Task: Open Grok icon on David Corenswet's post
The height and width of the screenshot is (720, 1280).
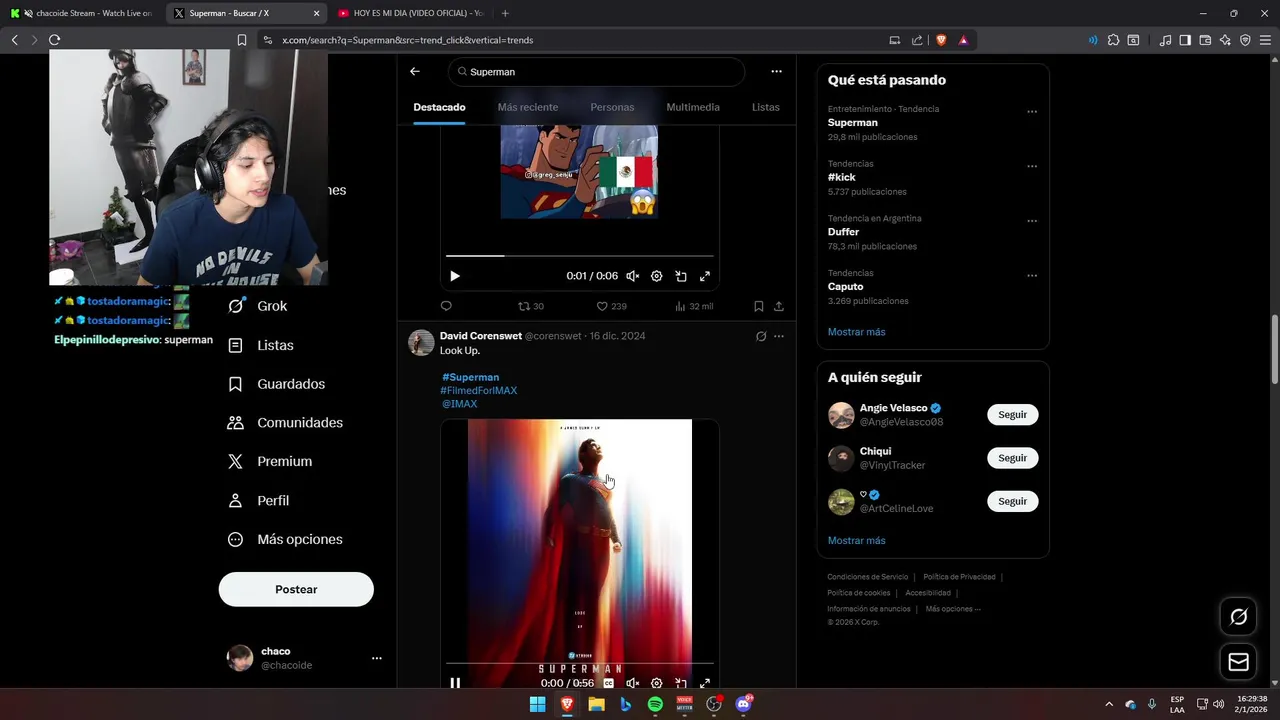Action: coord(761,336)
